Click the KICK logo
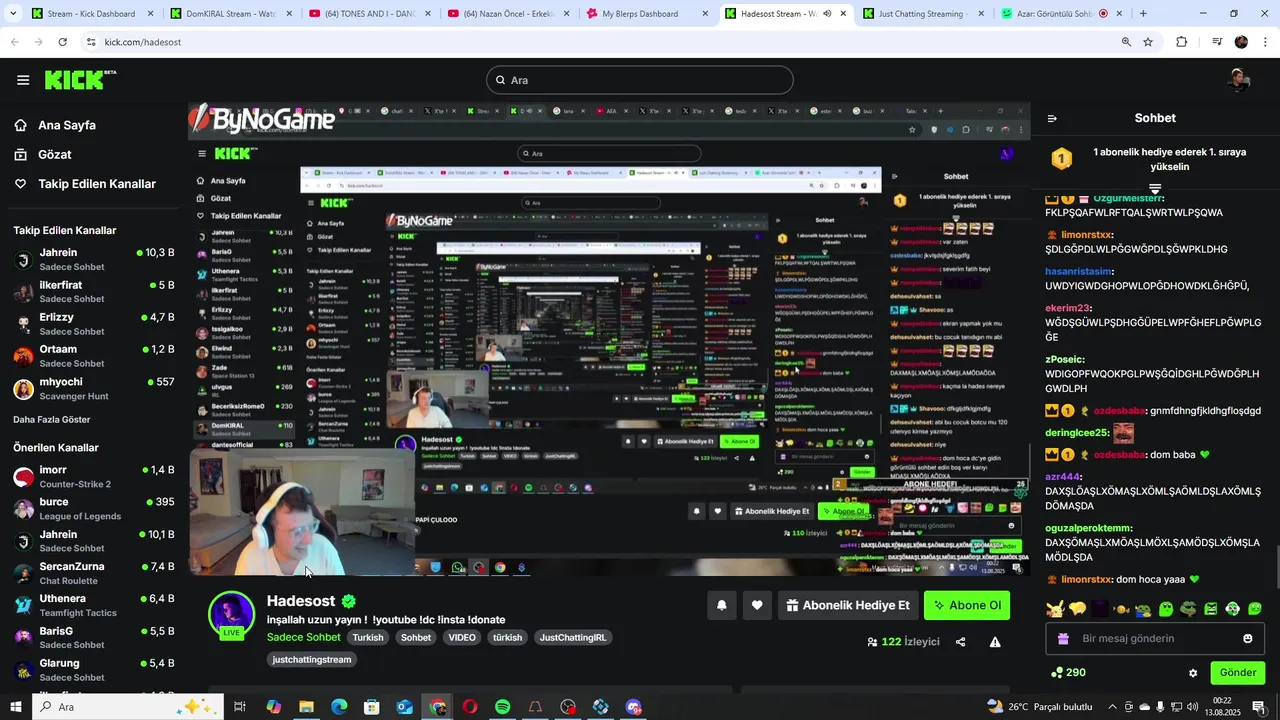Viewport: 1280px width, 720px height. (80, 80)
